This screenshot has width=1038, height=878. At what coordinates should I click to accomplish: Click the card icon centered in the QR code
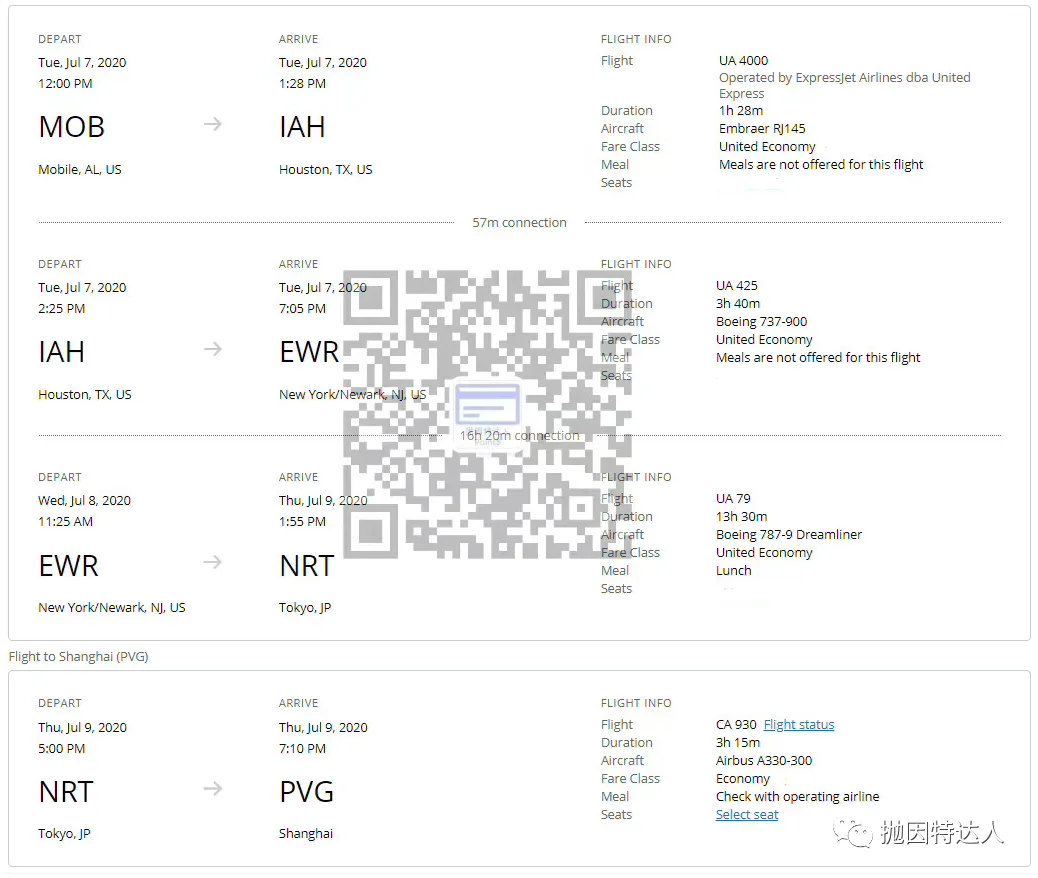488,405
